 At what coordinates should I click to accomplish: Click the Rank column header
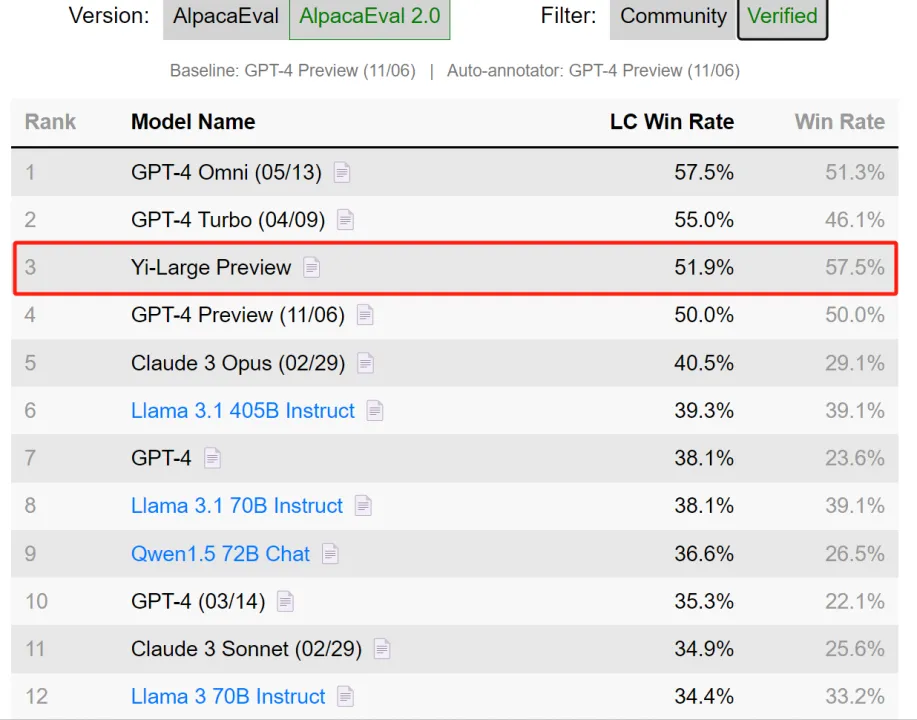point(50,122)
